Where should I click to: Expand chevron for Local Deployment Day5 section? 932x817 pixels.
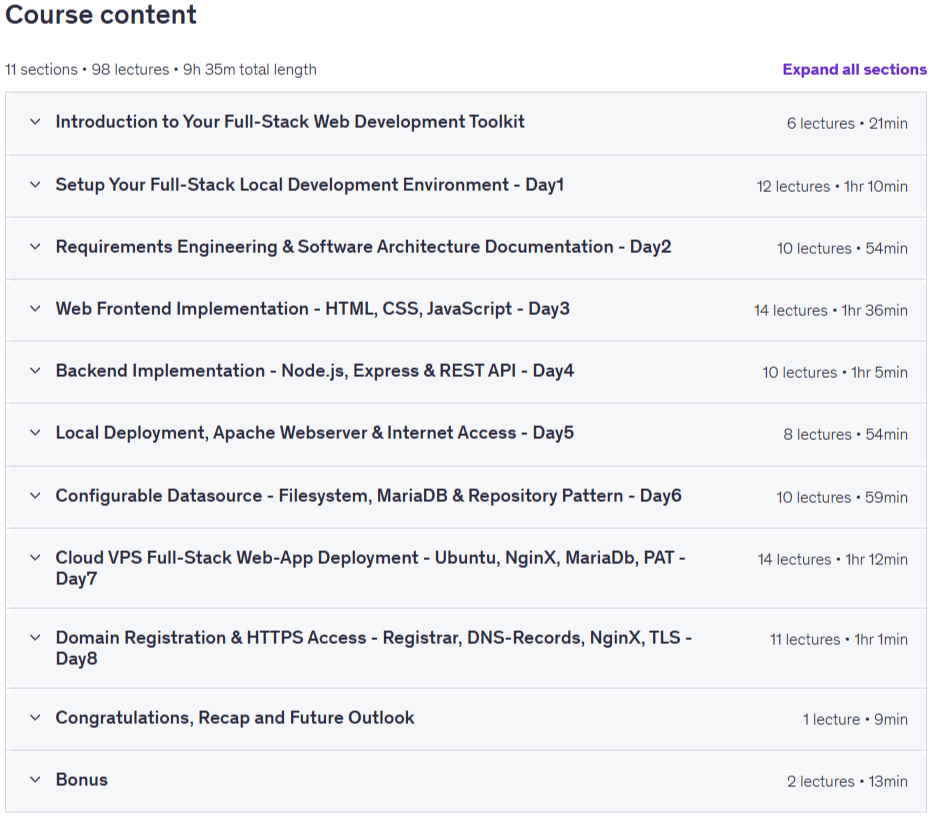35,433
